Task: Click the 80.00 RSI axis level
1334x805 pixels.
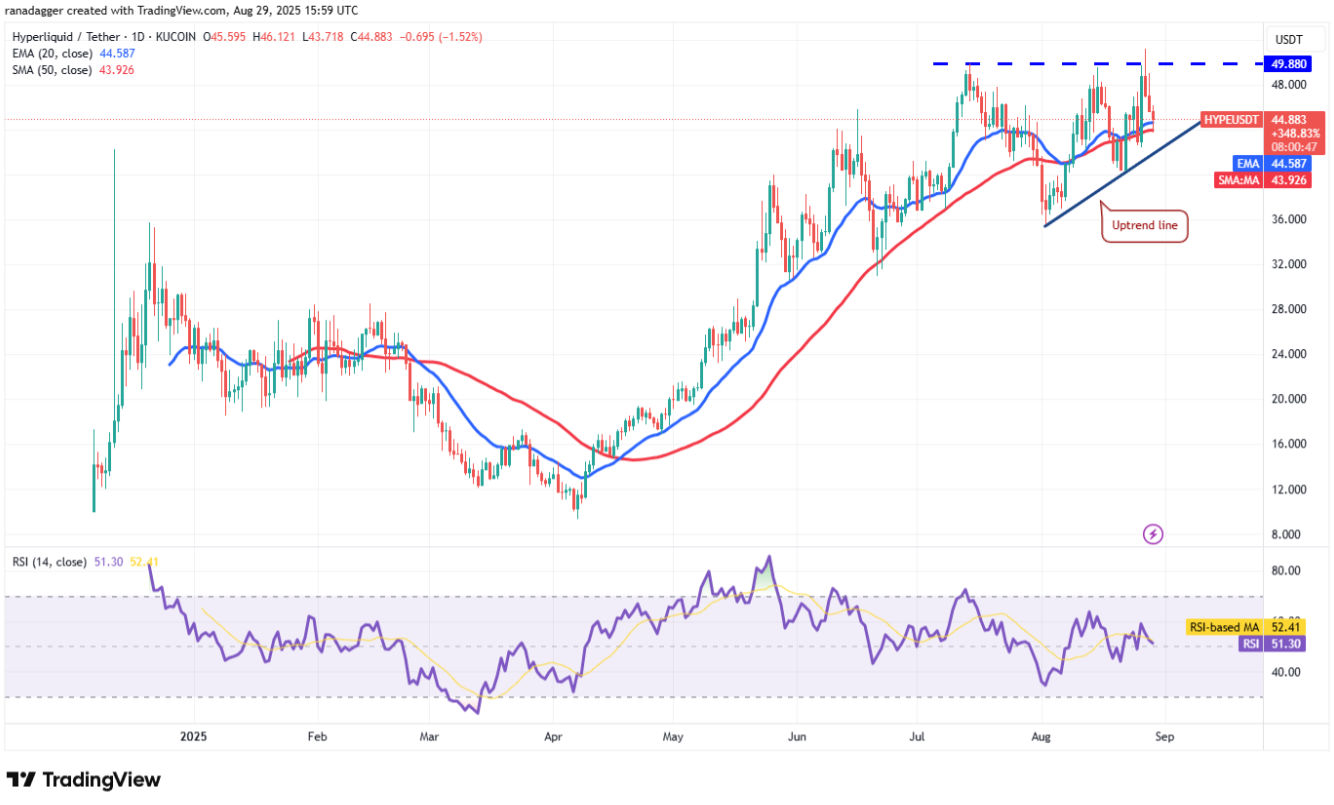Action: point(1286,570)
